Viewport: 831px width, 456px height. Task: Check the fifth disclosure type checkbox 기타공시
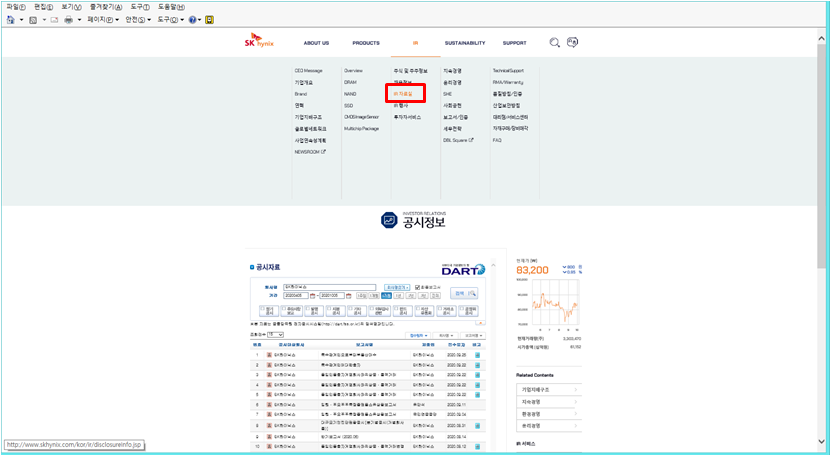point(351,308)
